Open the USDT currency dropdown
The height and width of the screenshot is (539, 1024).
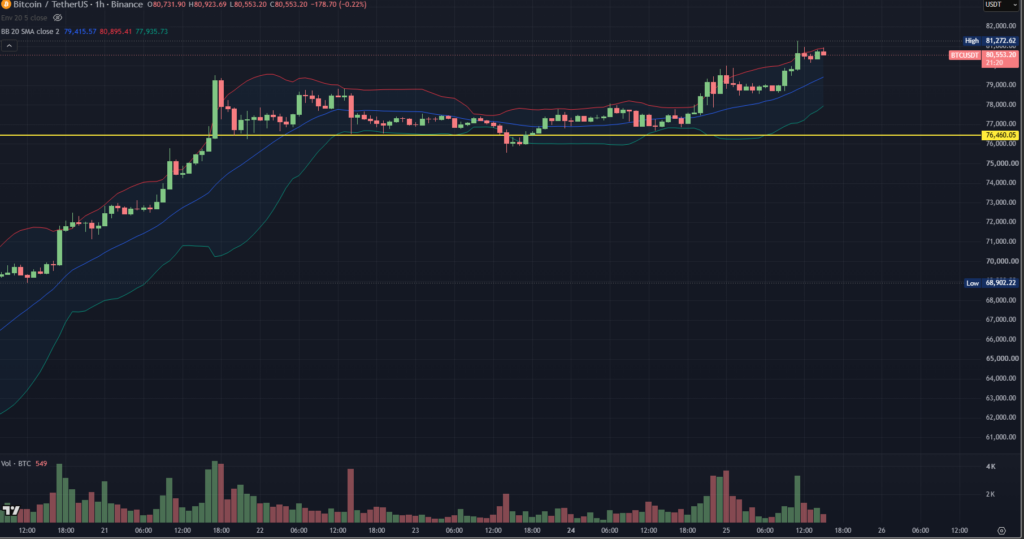point(1001,5)
